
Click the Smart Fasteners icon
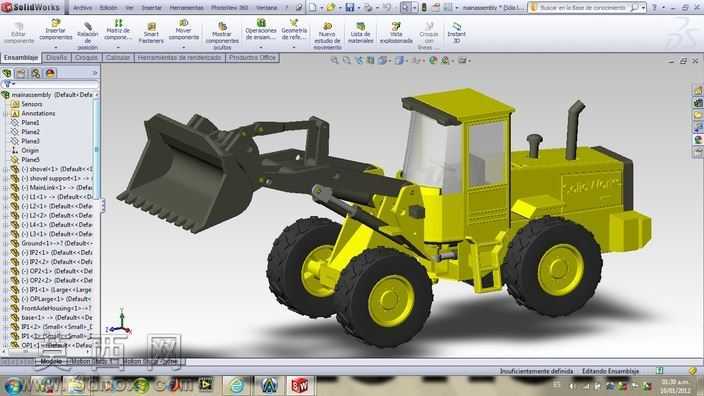coord(151,27)
